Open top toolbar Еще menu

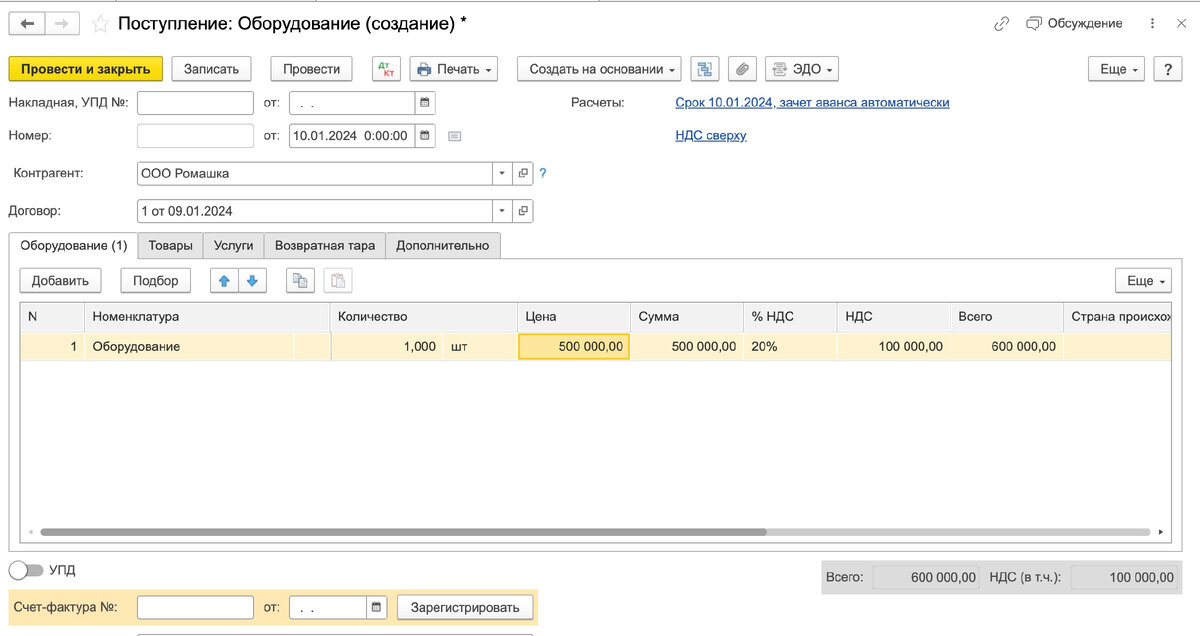coord(1118,69)
